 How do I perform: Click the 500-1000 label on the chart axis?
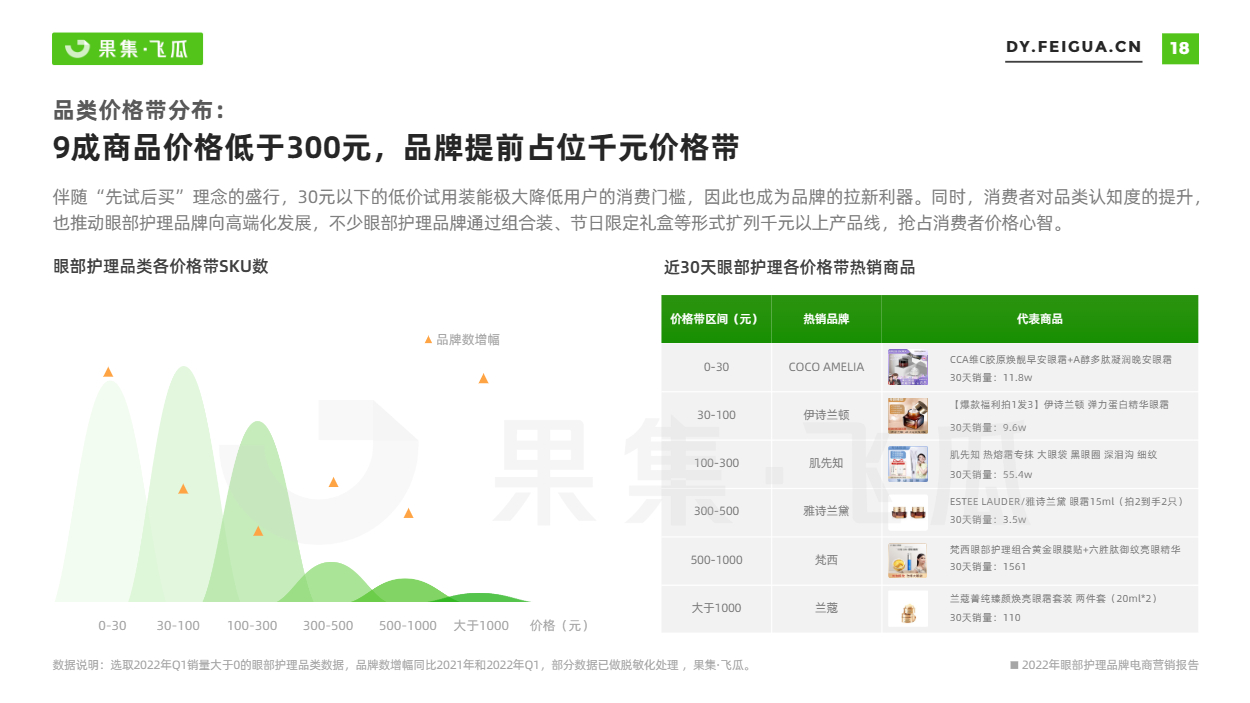pos(408,626)
